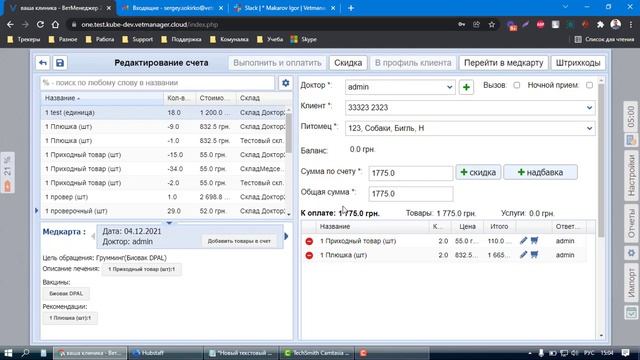Show next medcard entry arrow

coord(286,236)
